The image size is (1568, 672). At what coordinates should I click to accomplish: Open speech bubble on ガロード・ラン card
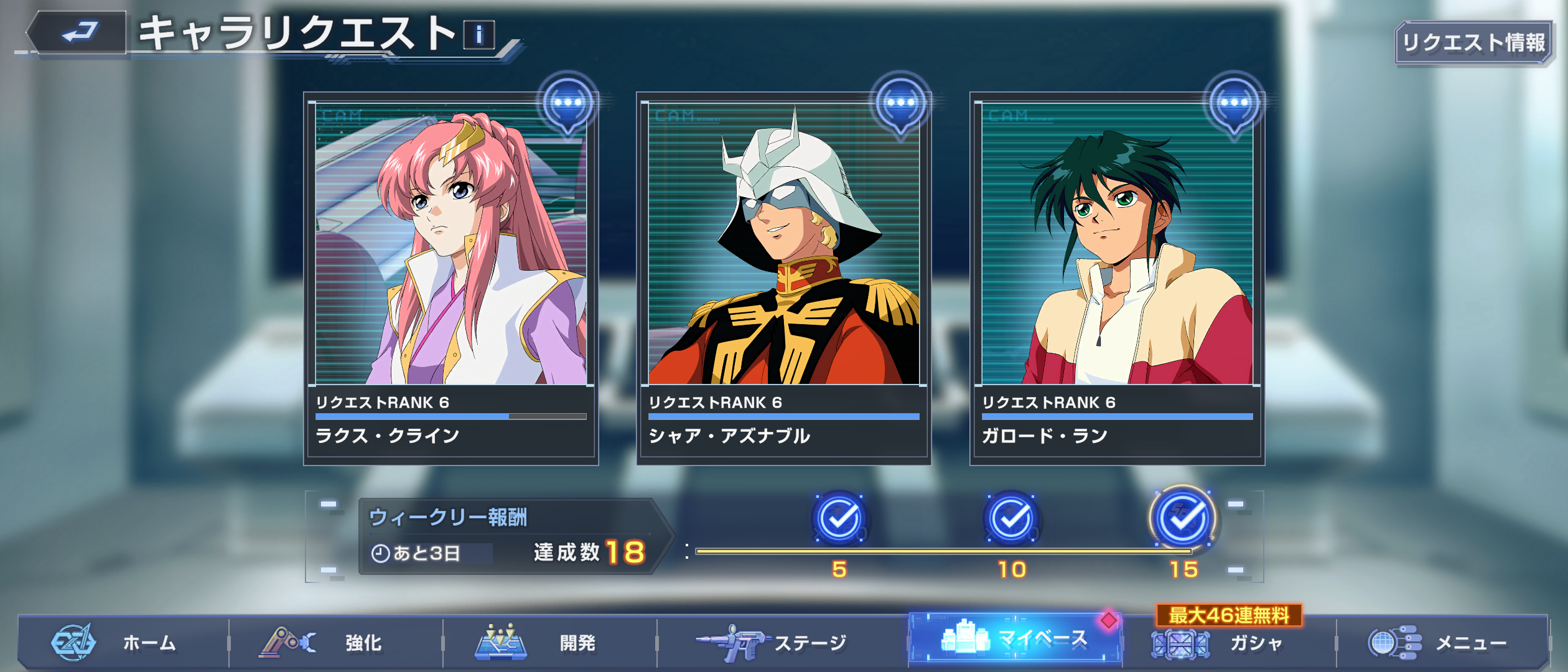1234,105
